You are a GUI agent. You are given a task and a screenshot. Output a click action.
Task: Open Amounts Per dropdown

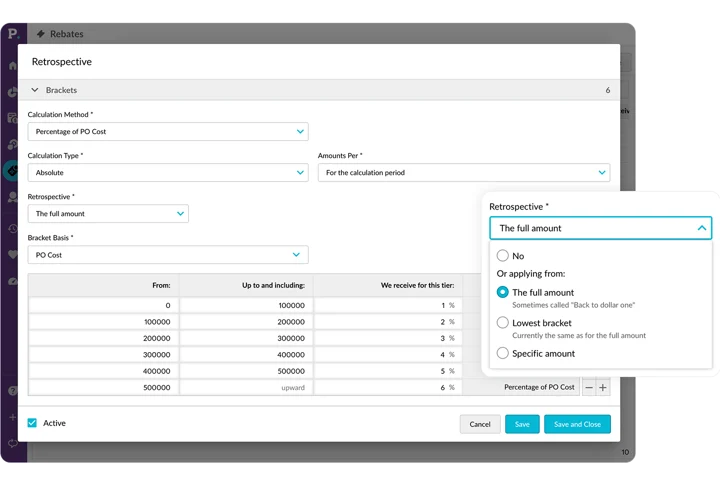[x=464, y=173]
